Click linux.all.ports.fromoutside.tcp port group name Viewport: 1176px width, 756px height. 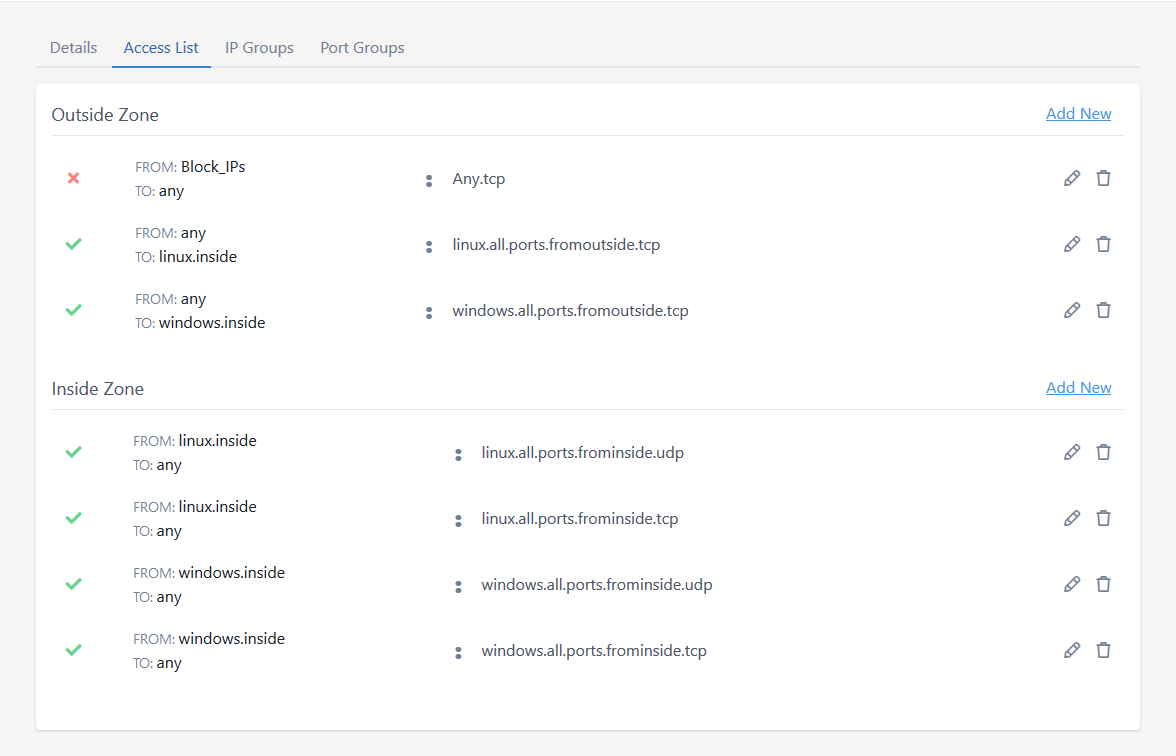[x=556, y=245]
